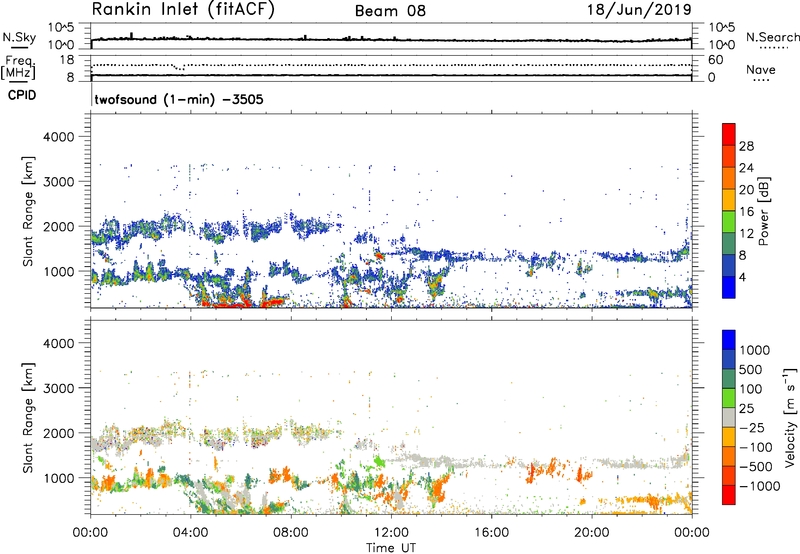Image resolution: width=800 pixels, height=554 pixels.
Task: Click dark blue top segment of velocity colorbar
Action: tap(729, 340)
